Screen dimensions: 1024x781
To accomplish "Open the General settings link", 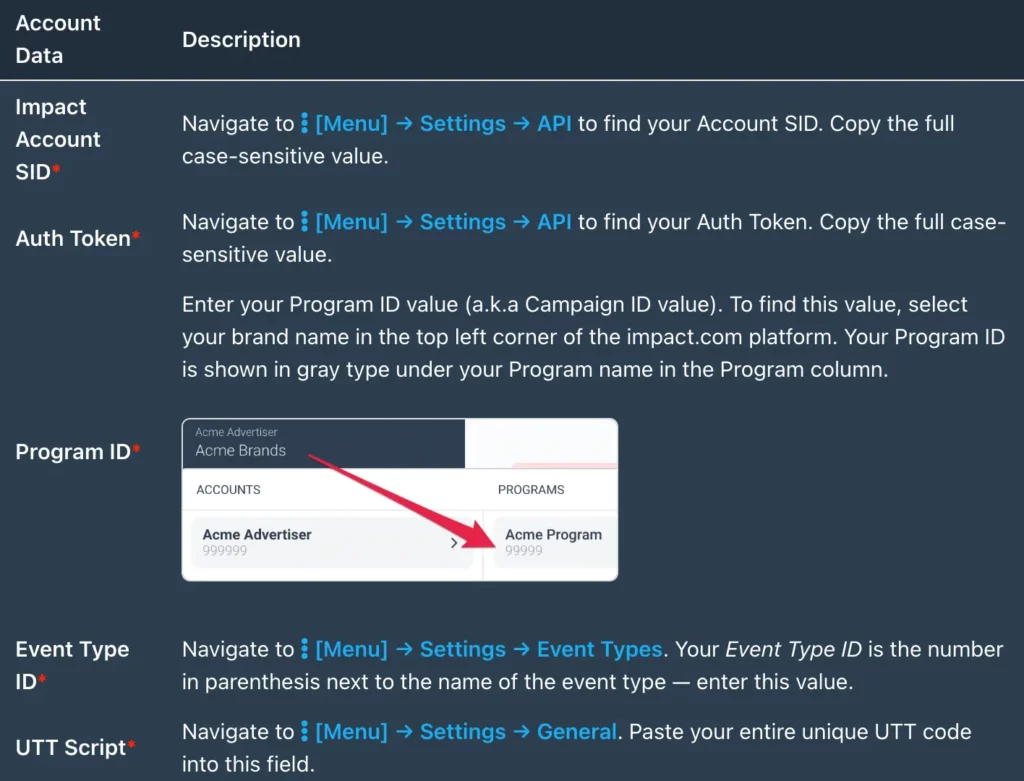I will pyautogui.click(x=576, y=731).
